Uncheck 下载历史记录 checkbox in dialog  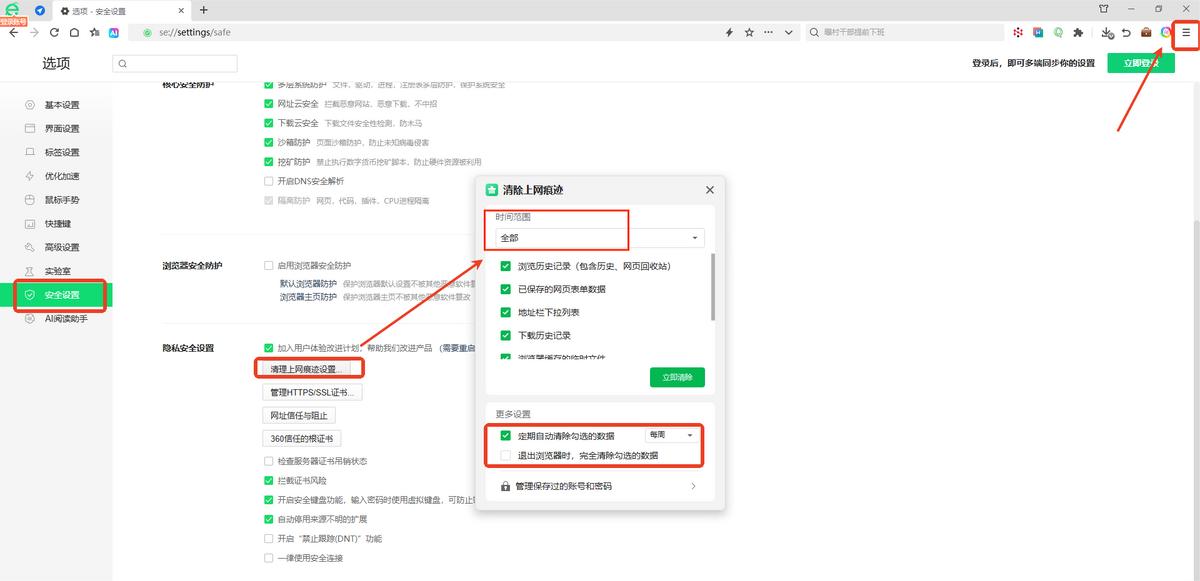pyautogui.click(x=506, y=335)
